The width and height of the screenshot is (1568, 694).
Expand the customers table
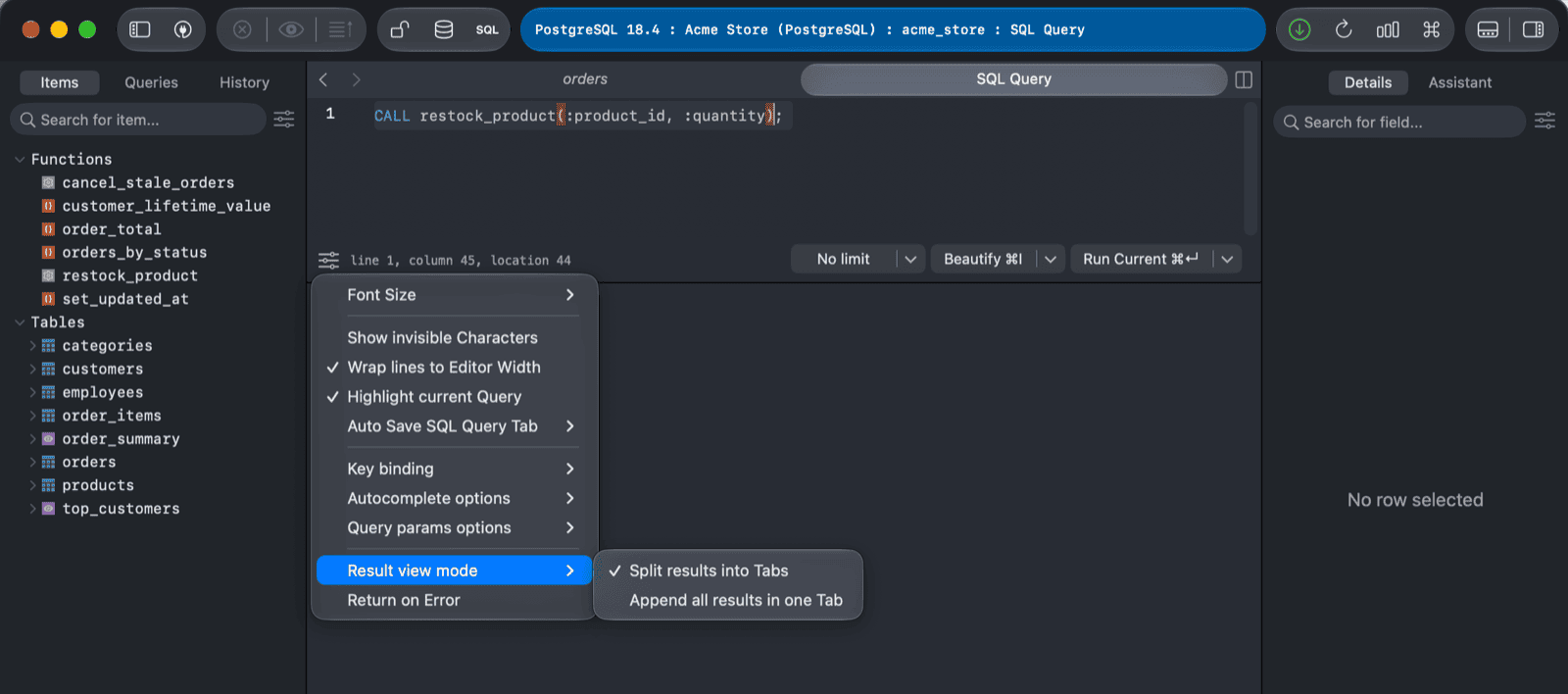[32, 369]
